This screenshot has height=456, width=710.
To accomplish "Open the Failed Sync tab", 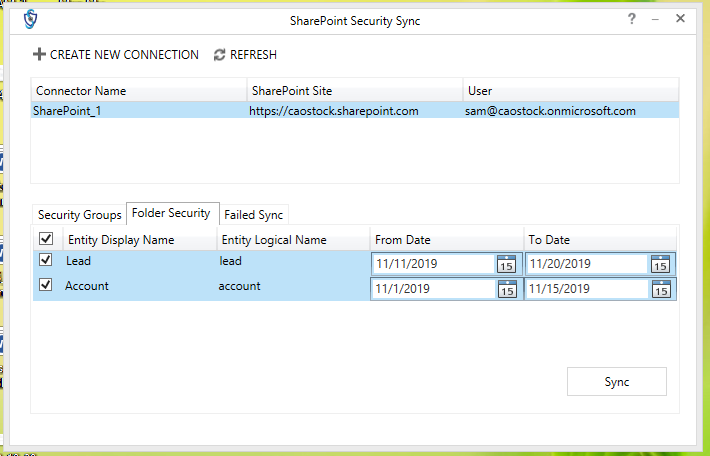I will click(x=254, y=215).
